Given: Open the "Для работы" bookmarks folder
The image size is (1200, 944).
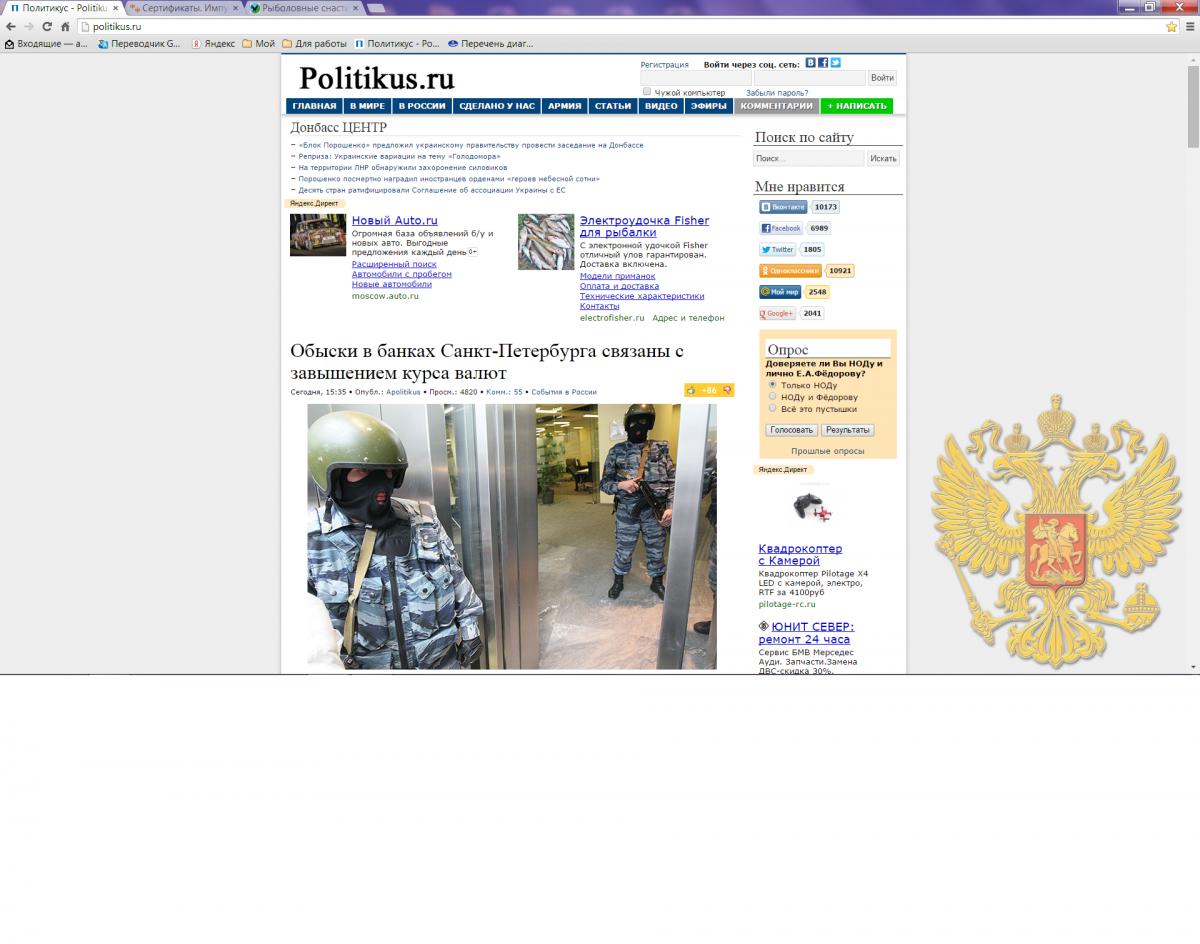Looking at the screenshot, I should (x=314, y=44).
